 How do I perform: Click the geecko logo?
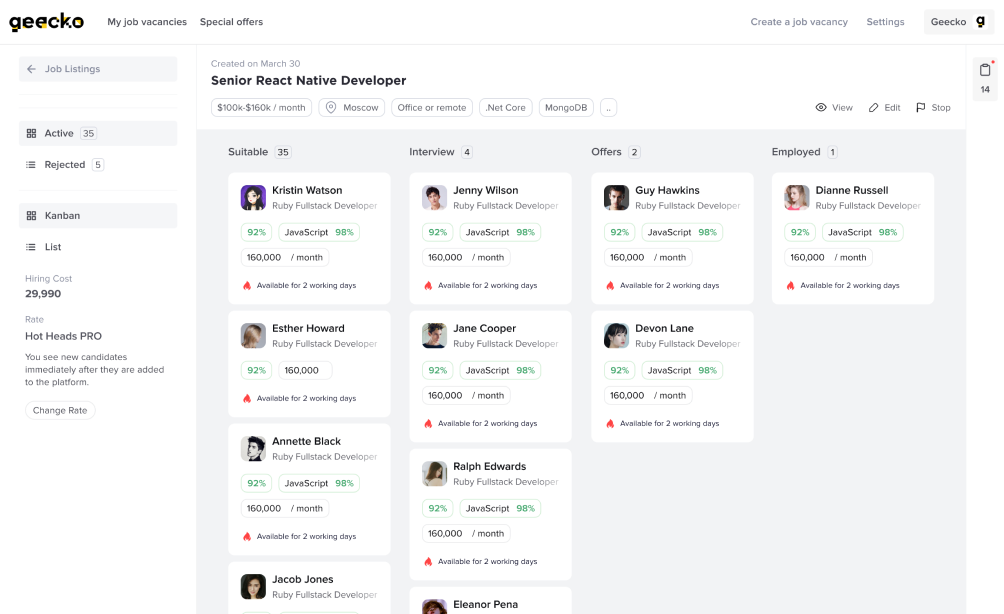tap(46, 22)
